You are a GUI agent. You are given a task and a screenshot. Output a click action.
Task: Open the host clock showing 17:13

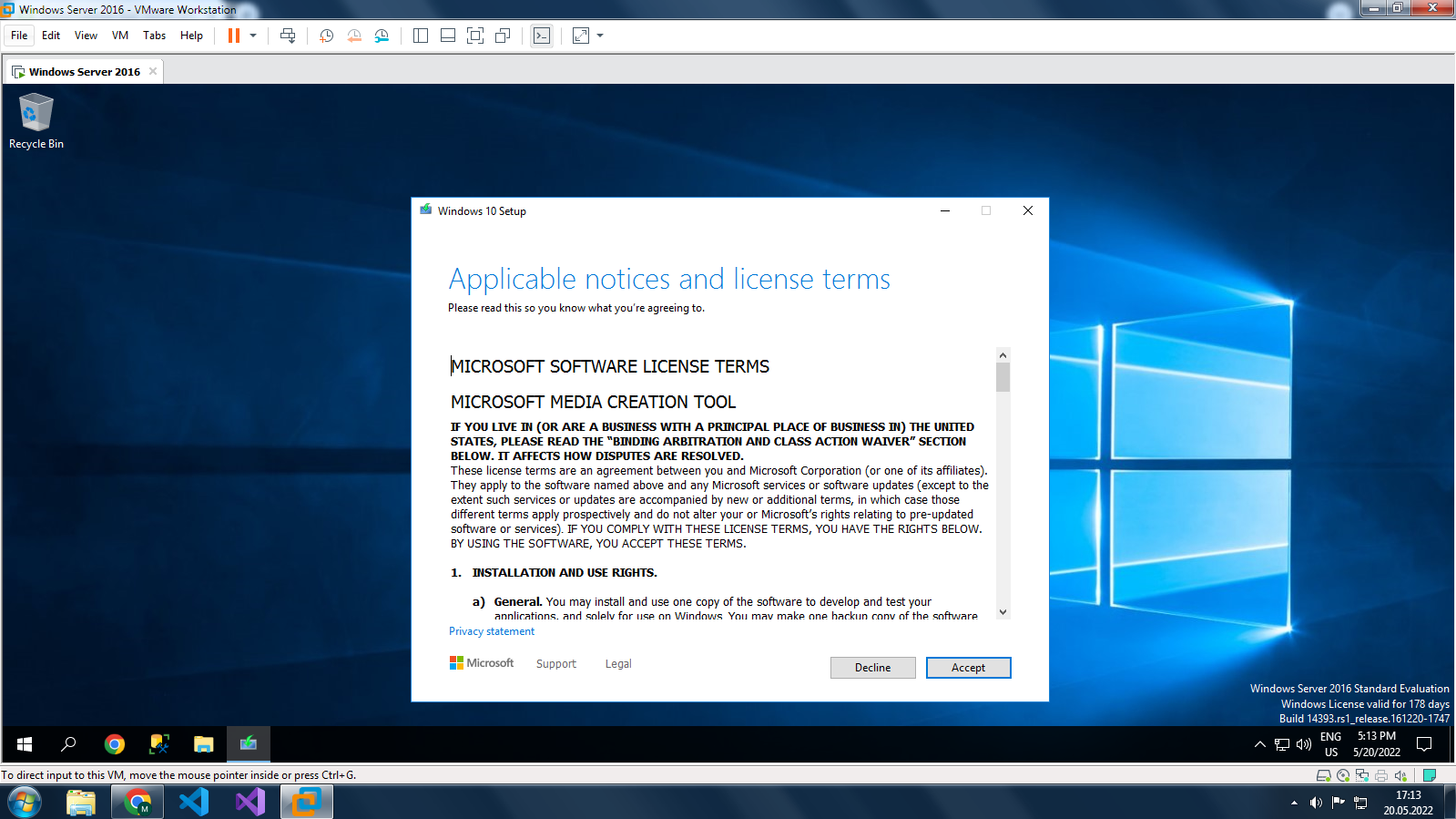click(x=1408, y=803)
